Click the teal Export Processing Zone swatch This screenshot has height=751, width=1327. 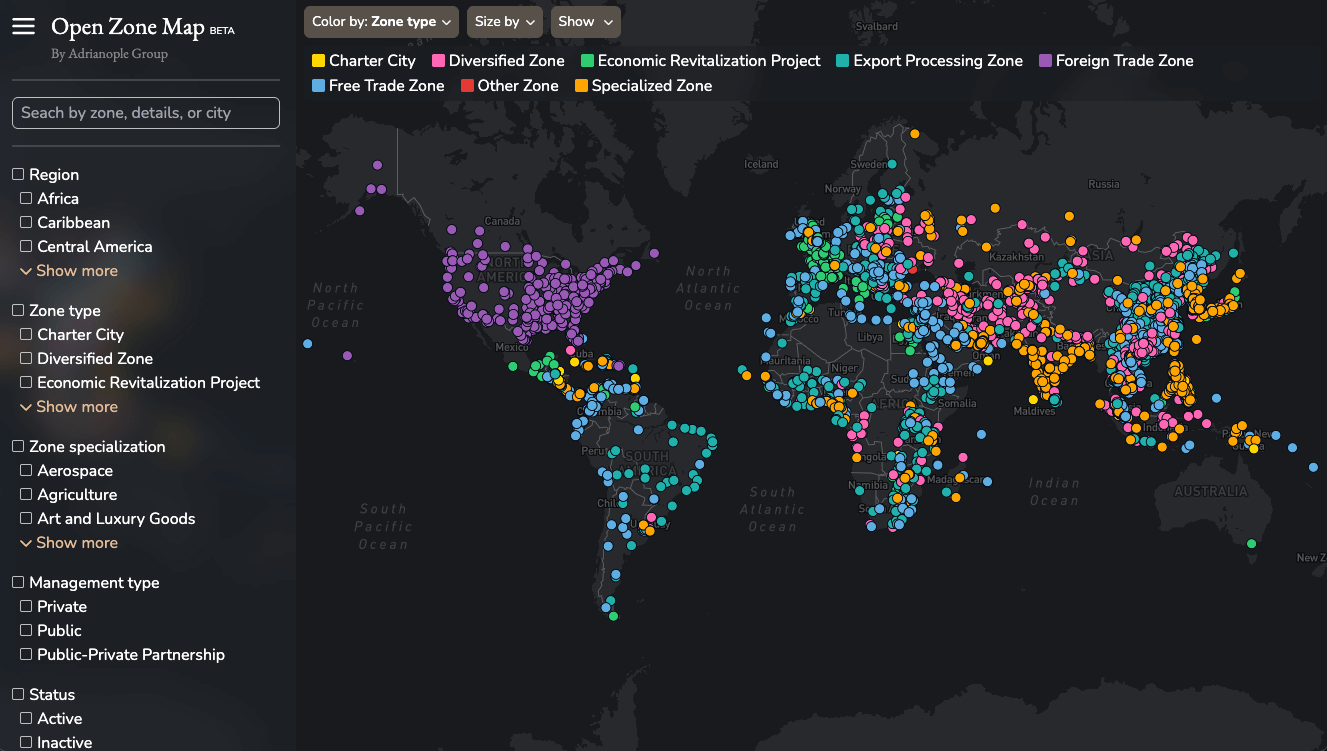[x=842, y=61]
